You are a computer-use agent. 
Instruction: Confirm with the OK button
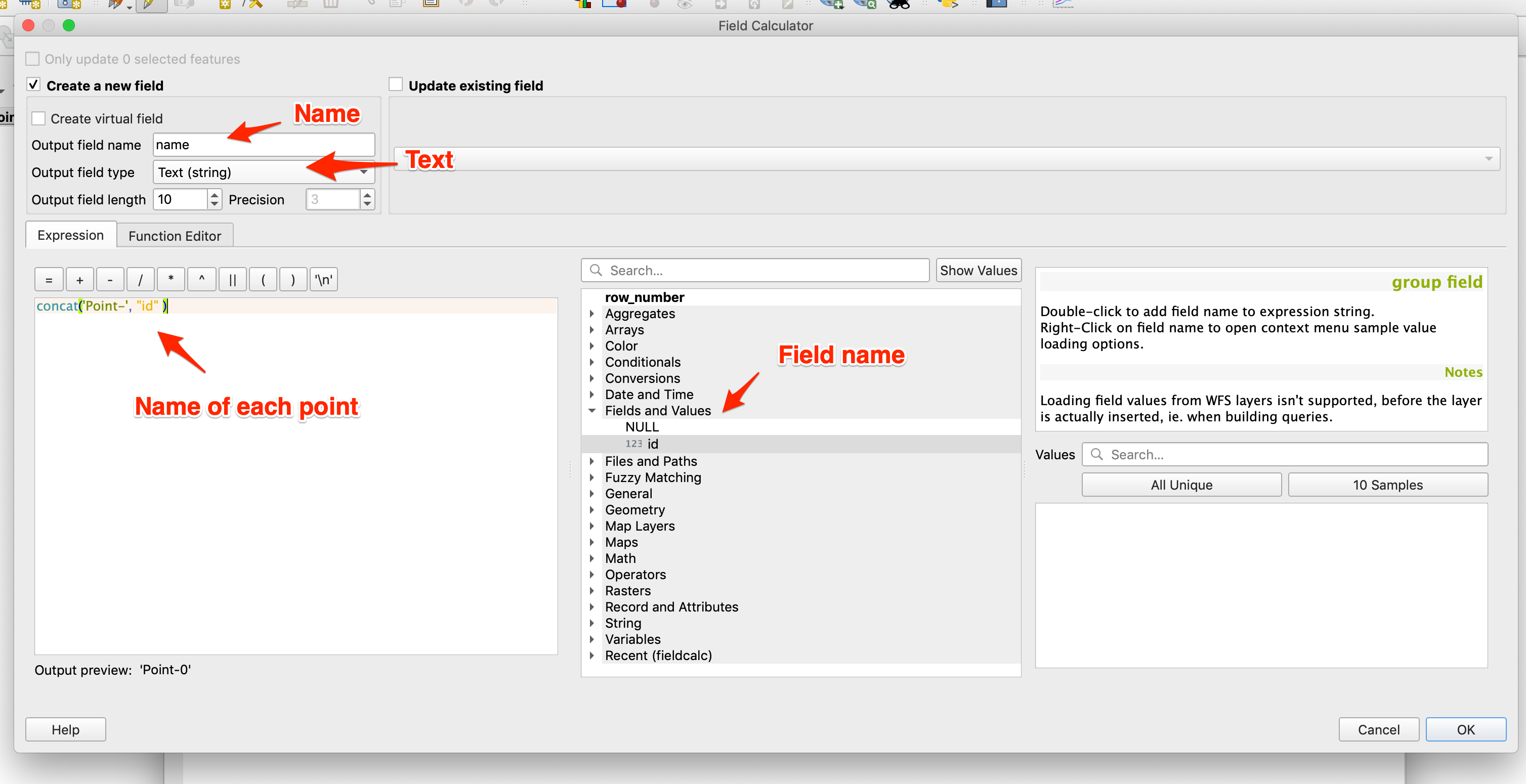pyautogui.click(x=1466, y=729)
